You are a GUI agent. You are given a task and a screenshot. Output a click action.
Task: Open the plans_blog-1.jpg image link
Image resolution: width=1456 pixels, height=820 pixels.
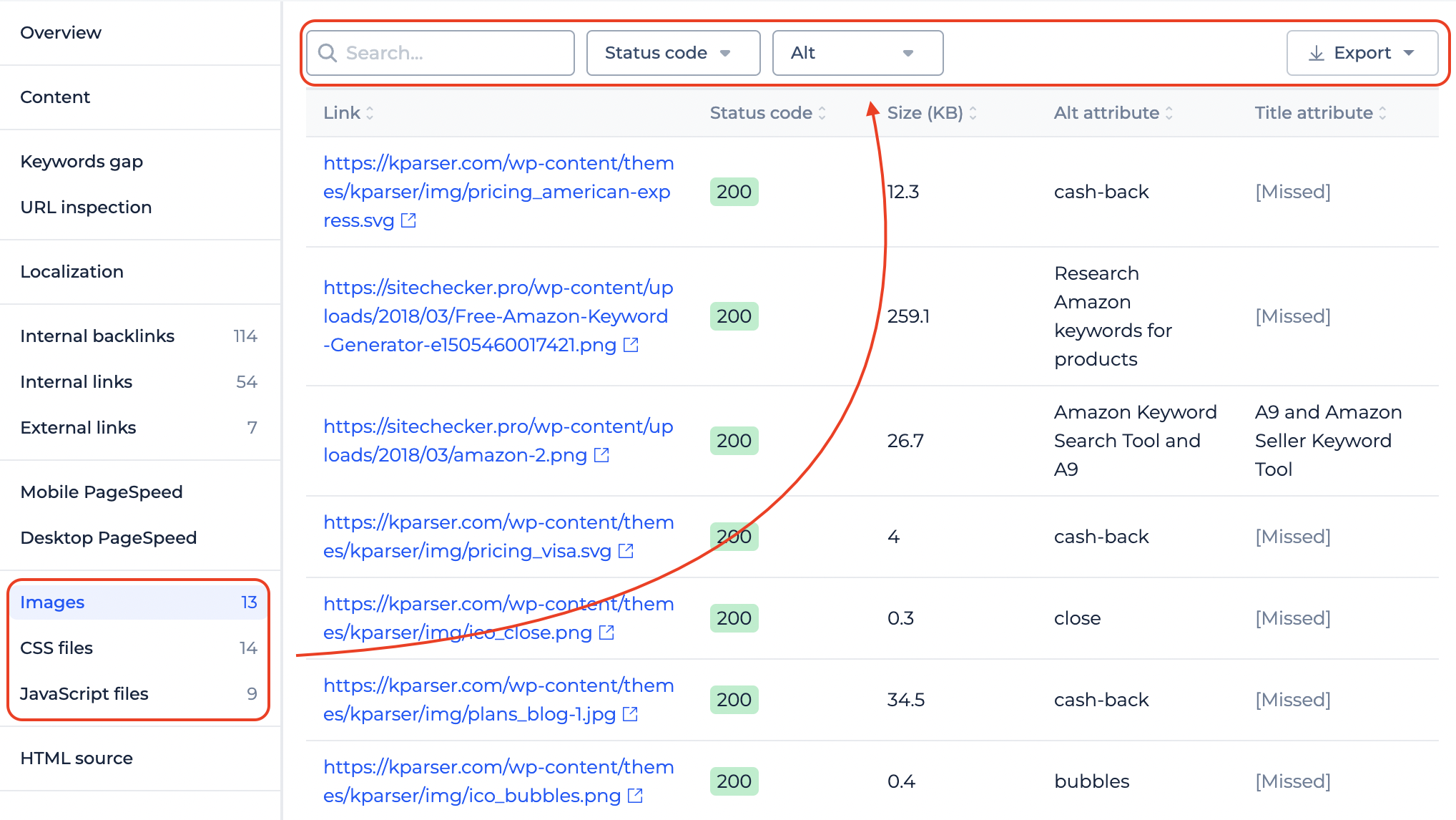click(x=498, y=700)
